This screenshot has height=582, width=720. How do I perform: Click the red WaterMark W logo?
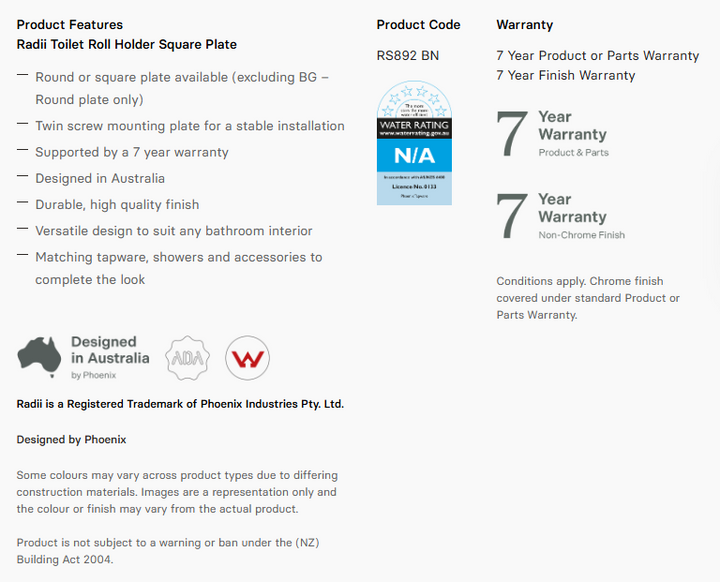[248, 358]
